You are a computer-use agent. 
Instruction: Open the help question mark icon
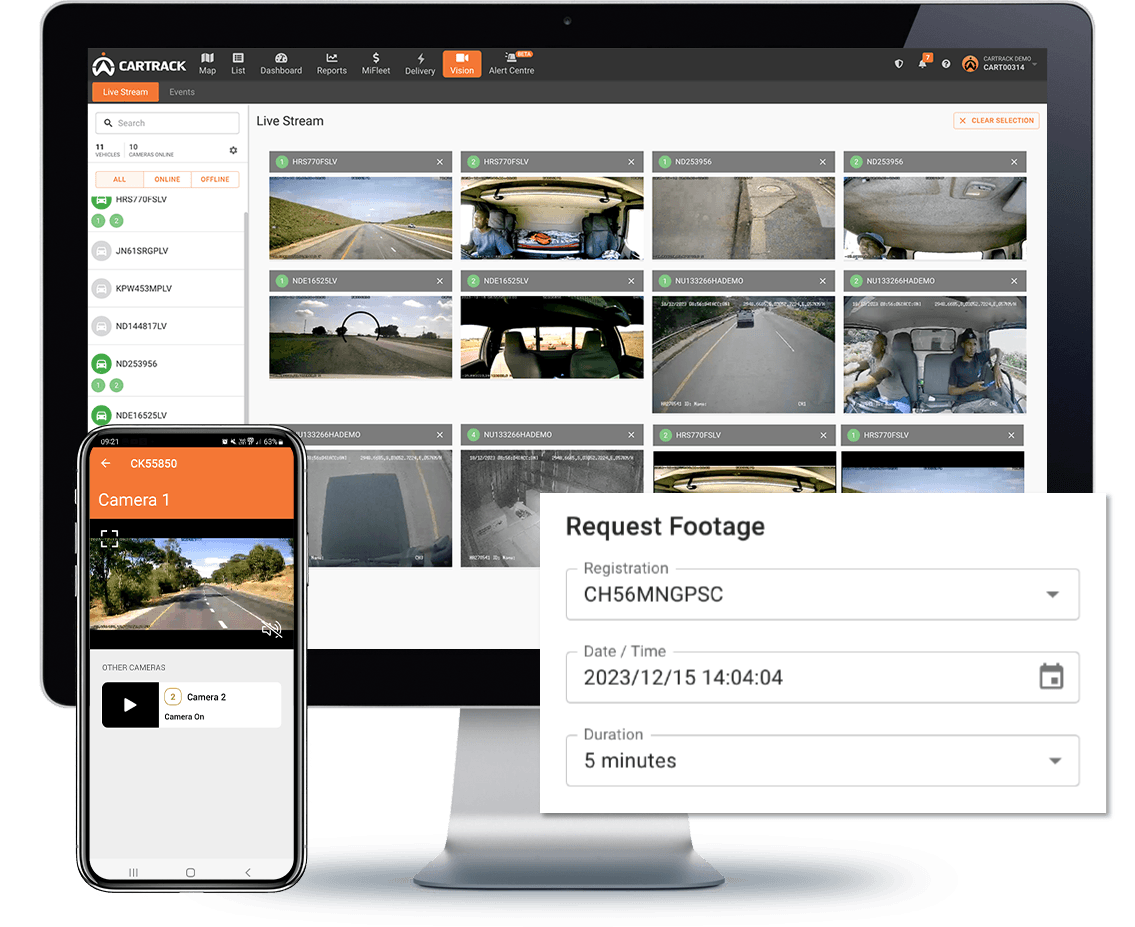pyautogui.click(x=946, y=64)
